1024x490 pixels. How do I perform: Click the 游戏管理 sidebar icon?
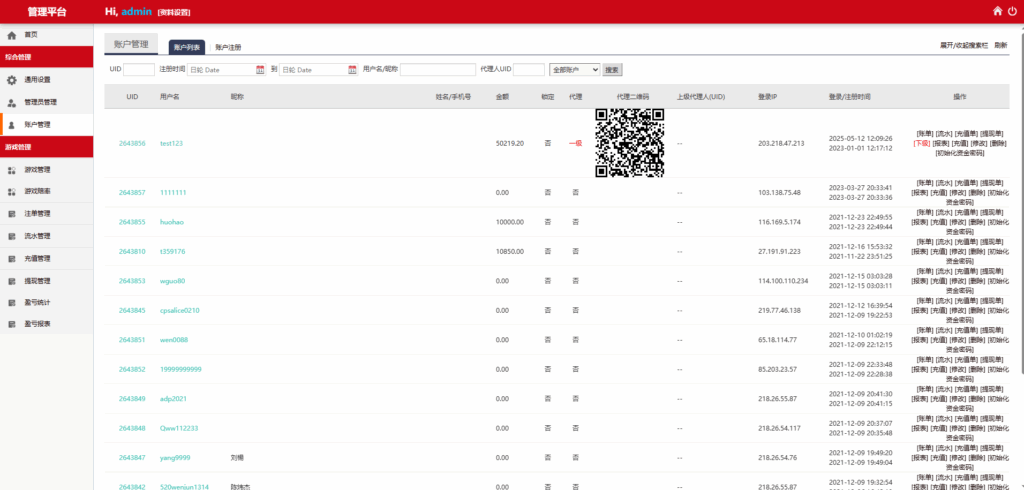pyautogui.click(x=11, y=170)
